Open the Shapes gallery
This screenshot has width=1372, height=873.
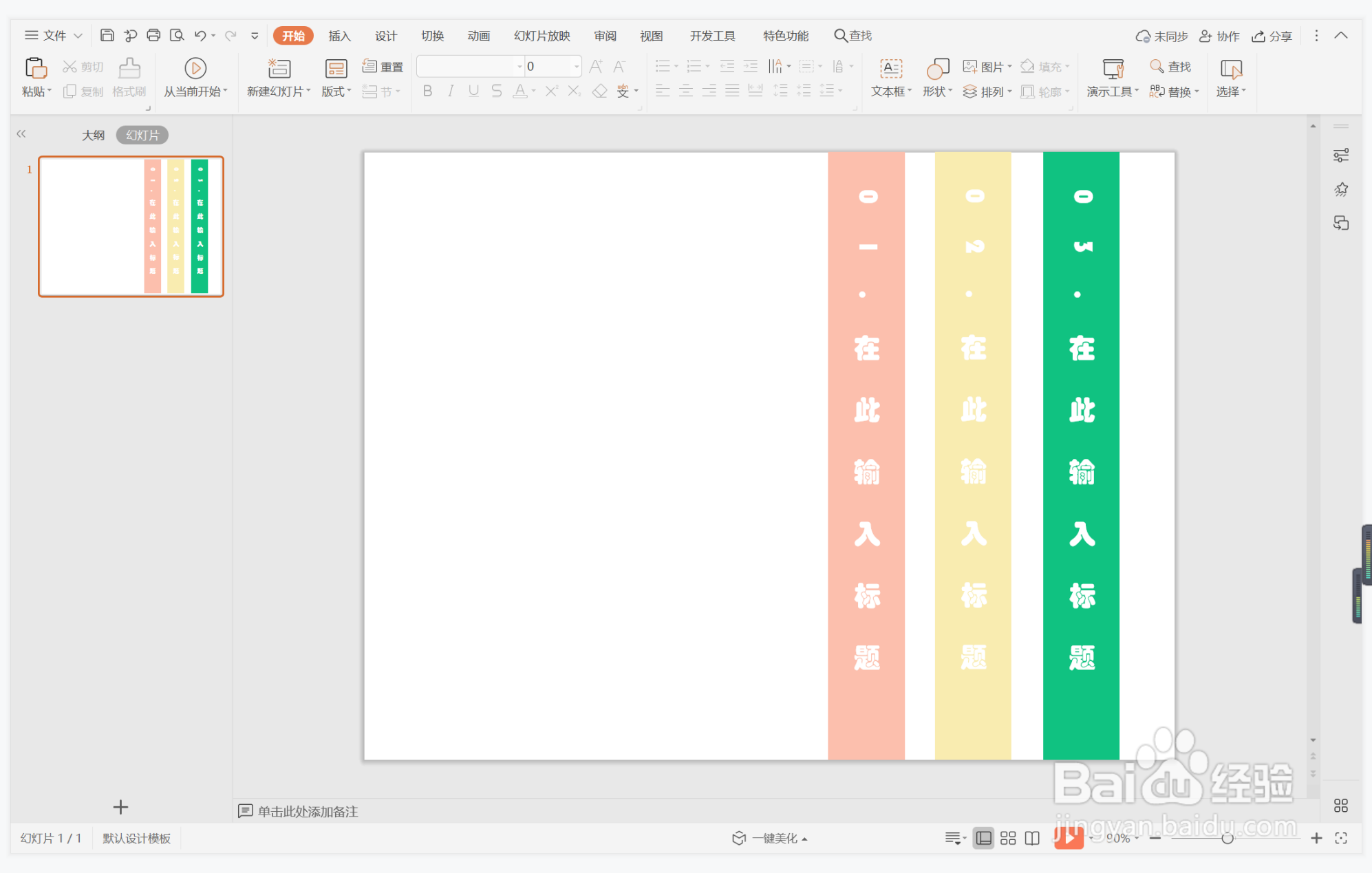[x=937, y=69]
